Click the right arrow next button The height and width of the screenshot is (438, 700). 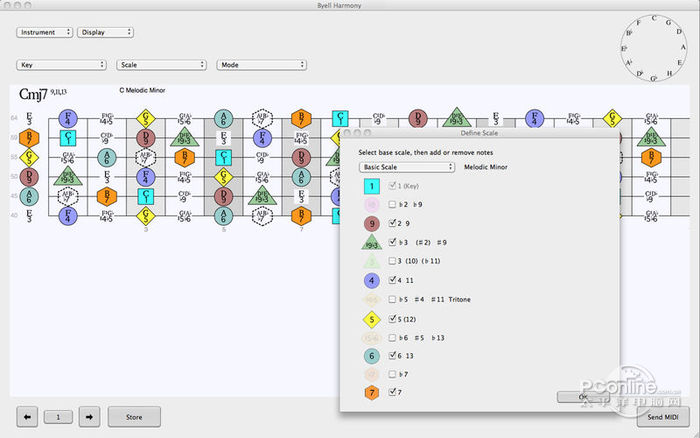[x=89, y=417]
